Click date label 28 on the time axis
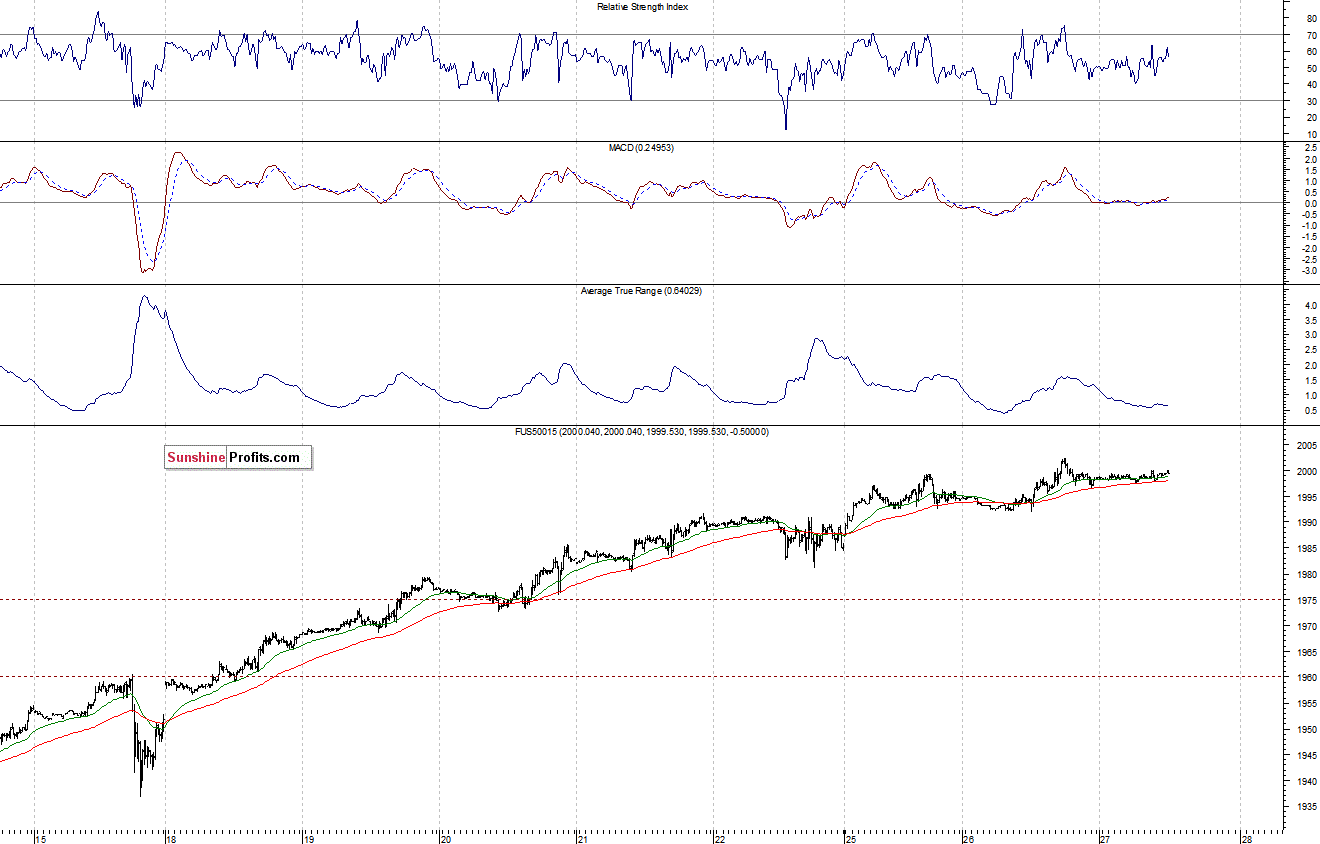This screenshot has width=1320, height=844. pos(1246,838)
